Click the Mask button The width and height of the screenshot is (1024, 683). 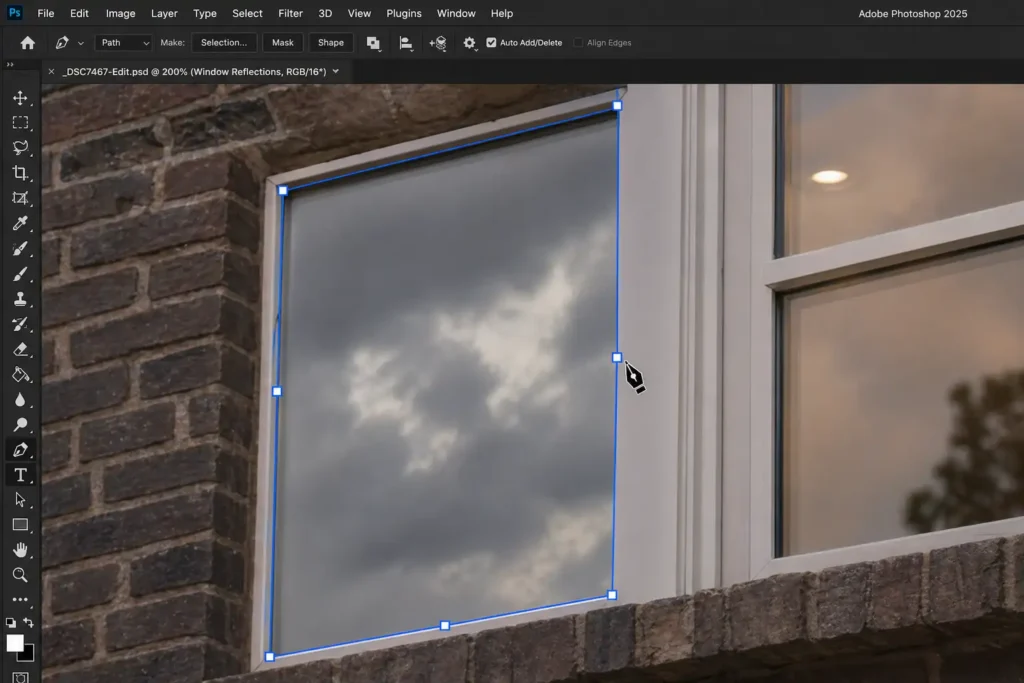pyautogui.click(x=282, y=43)
